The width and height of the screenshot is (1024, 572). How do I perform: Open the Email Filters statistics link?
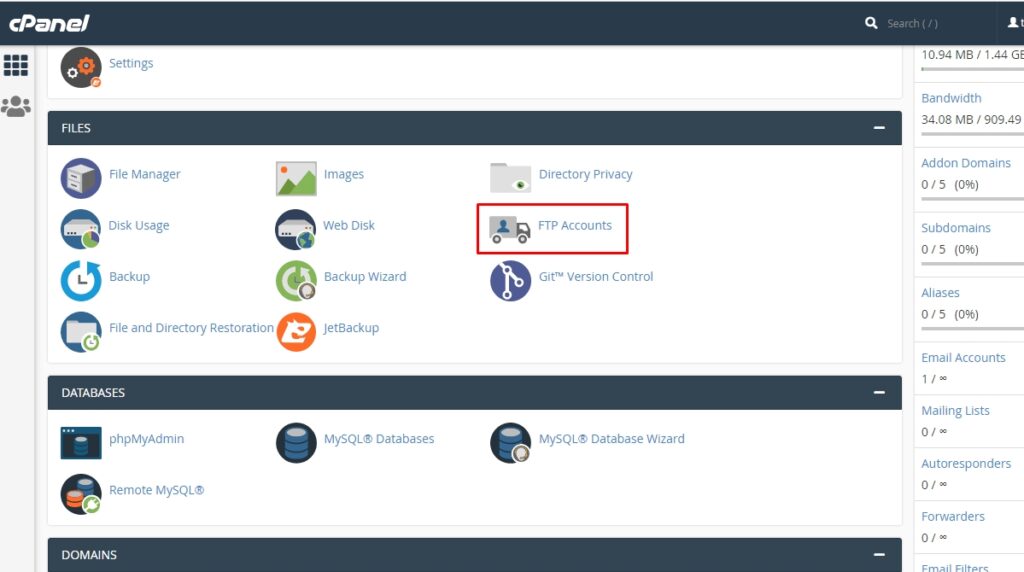click(954, 568)
